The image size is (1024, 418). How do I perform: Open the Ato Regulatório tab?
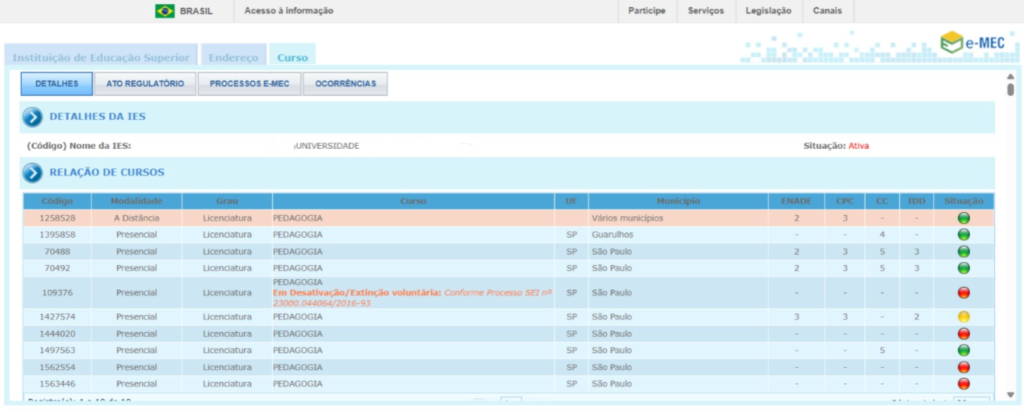click(x=145, y=84)
